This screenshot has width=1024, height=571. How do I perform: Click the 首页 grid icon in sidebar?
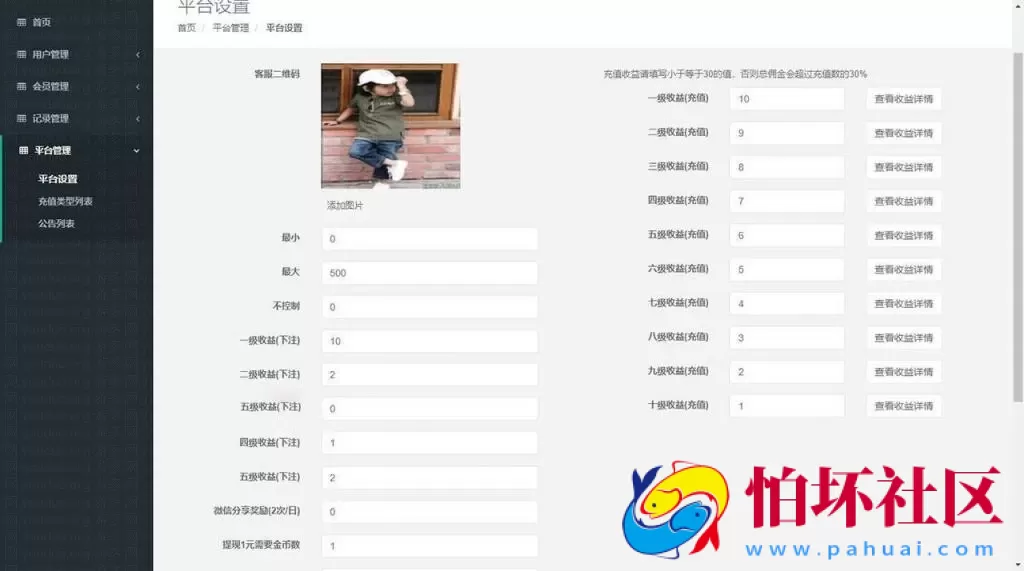point(22,22)
